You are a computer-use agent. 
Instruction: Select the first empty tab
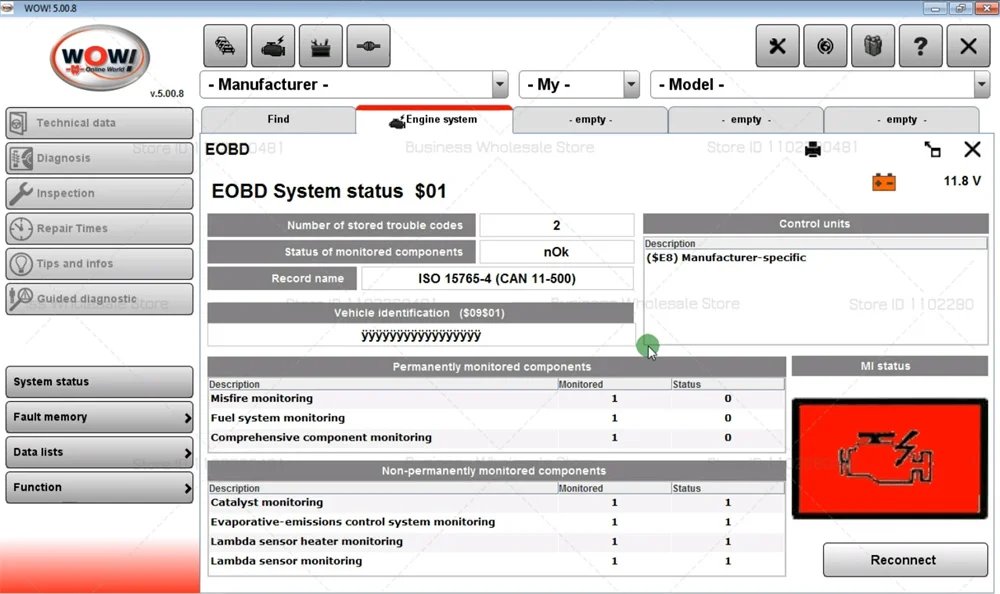coord(590,119)
